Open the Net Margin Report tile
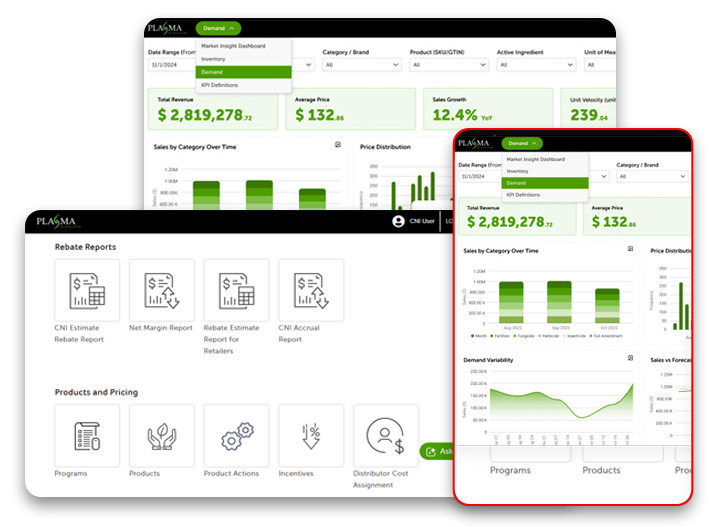Image resolution: width=710 pixels, height=527 pixels. (x=161, y=290)
